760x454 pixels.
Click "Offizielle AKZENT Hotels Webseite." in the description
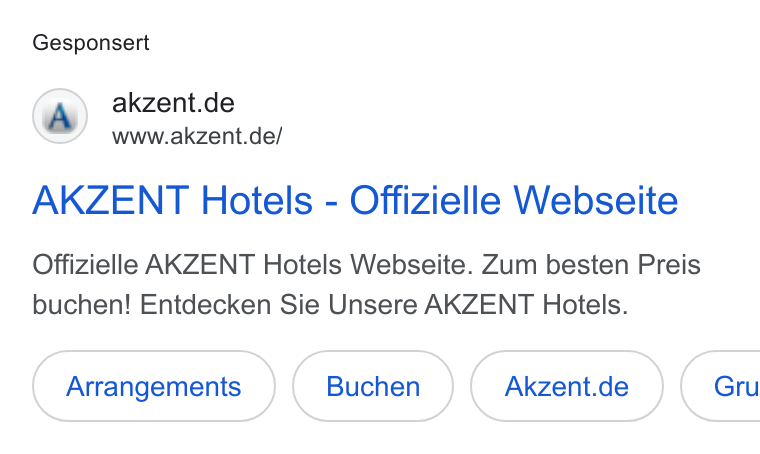click(253, 265)
